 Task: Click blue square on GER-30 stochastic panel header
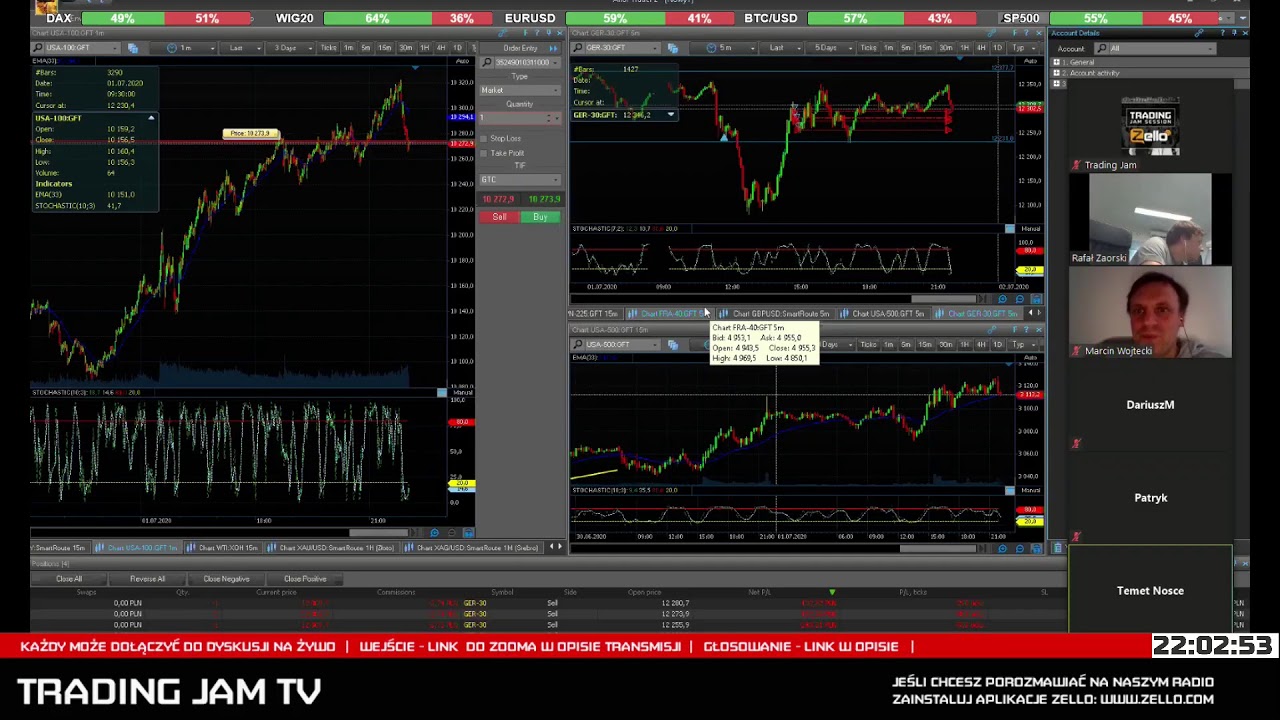(1009, 229)
